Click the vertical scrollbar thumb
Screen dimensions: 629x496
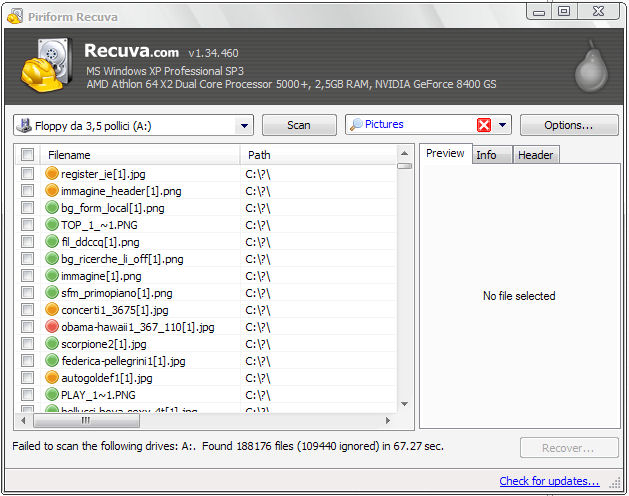coord(404,166)
